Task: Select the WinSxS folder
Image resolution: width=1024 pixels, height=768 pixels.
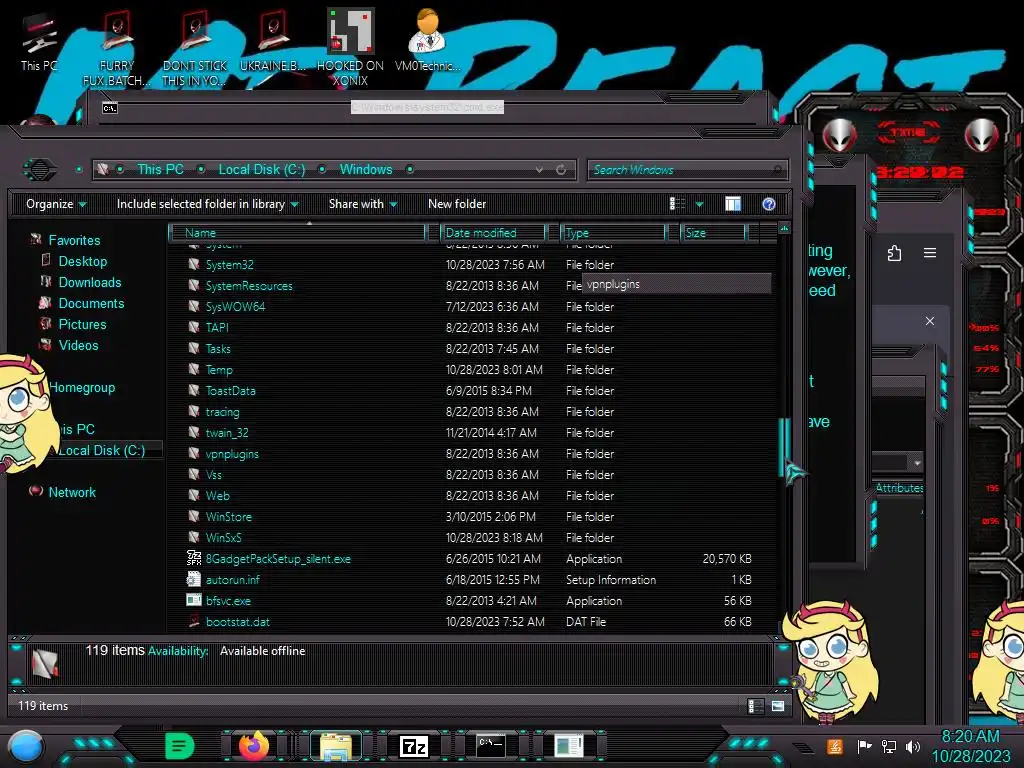Action: coord(223,537)
